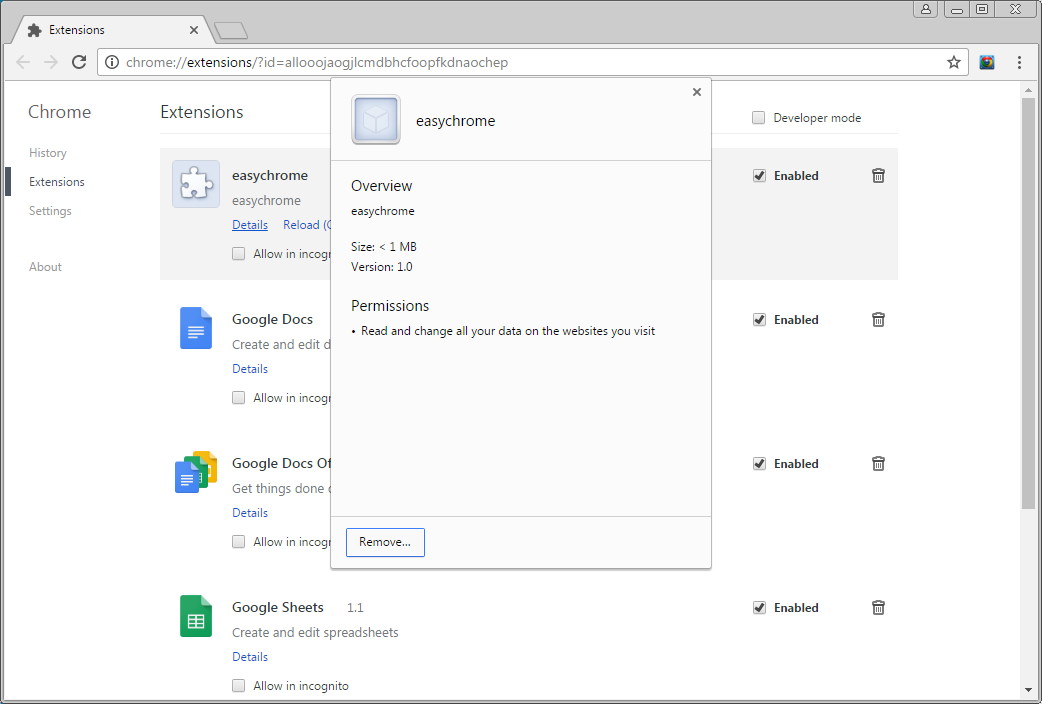Screen dimensions: 1042x704
Task: Open the About page in the sidebar
Action: (45, 267)
